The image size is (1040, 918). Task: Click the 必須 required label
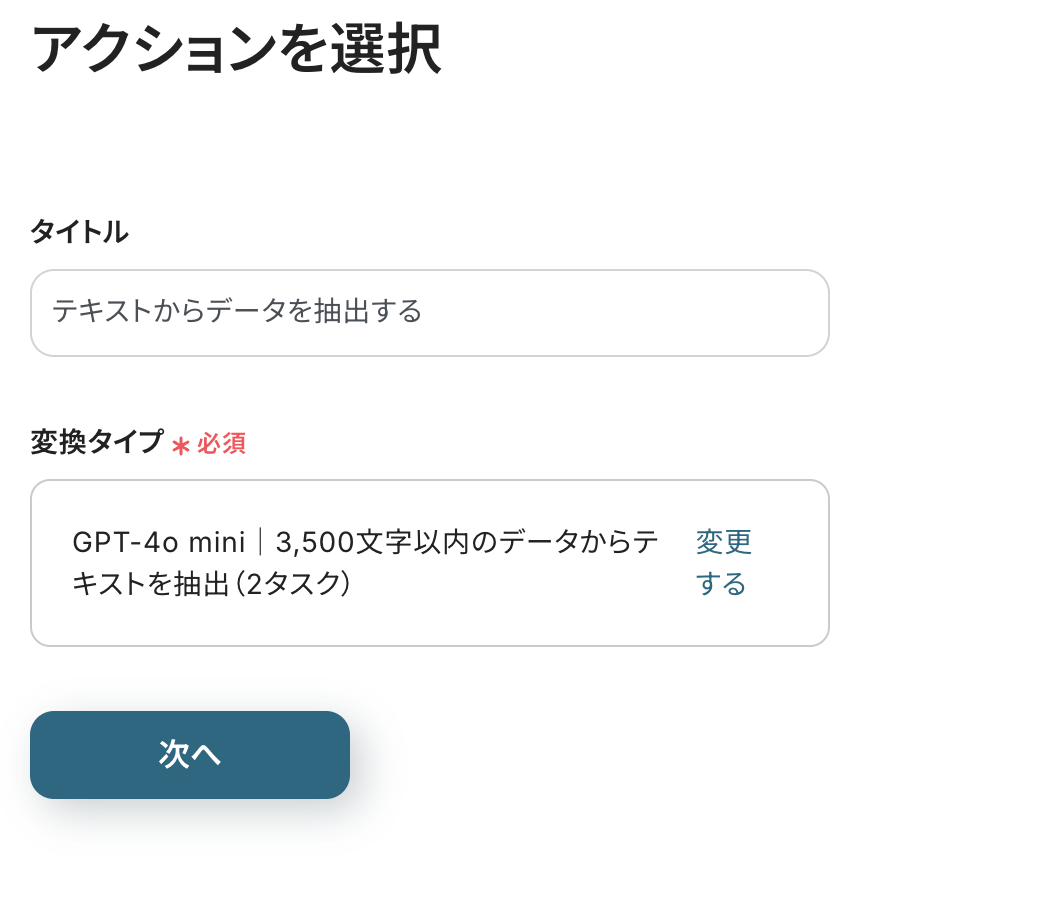[x=218, y=444]
